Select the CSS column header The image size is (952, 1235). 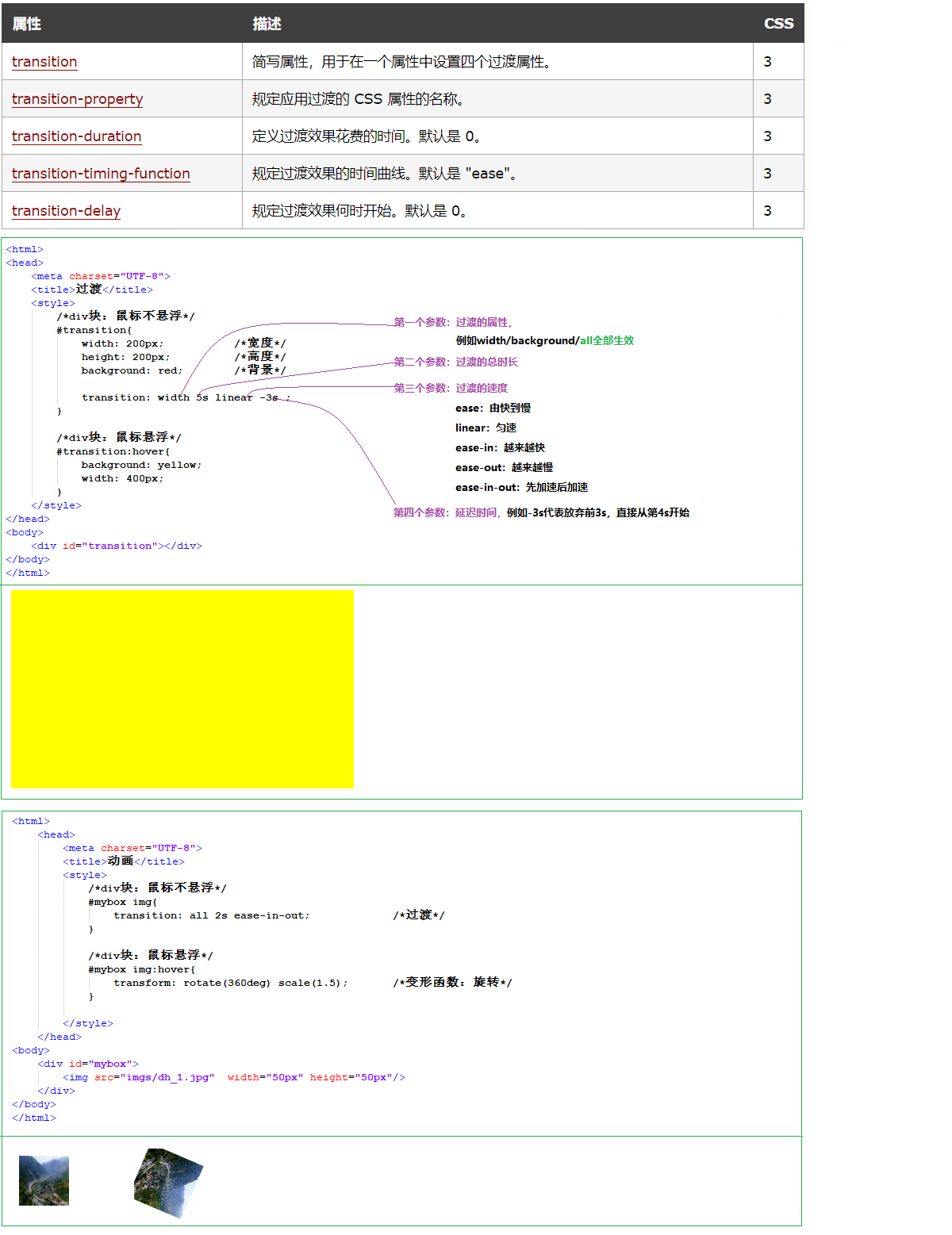tap(777, 24)
